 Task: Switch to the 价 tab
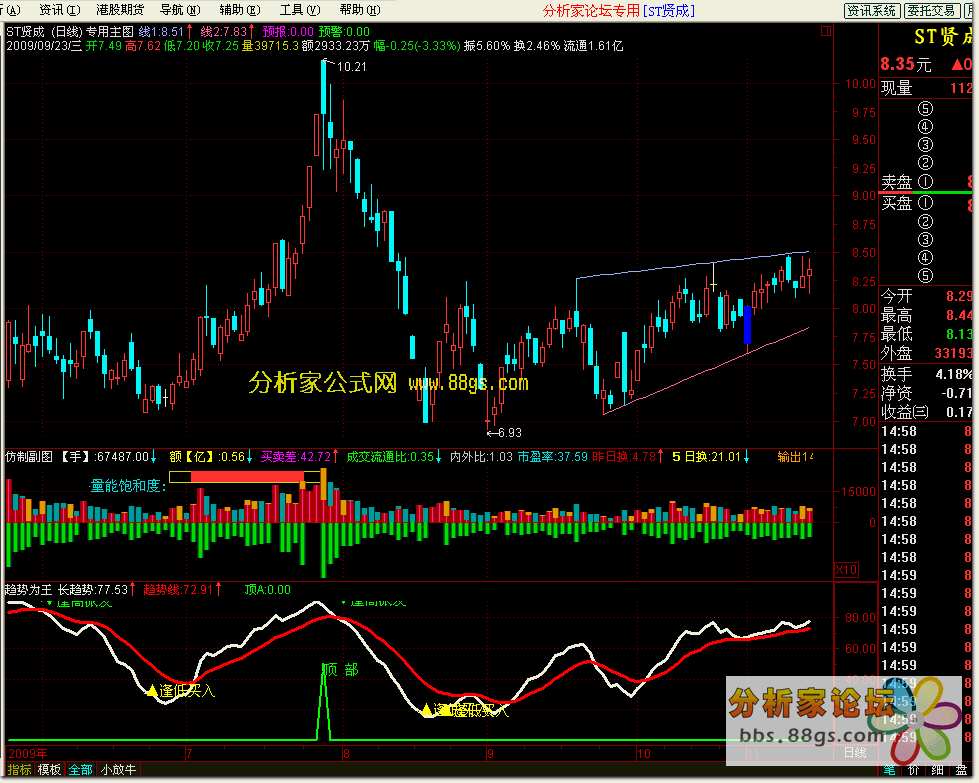(913, 770)
